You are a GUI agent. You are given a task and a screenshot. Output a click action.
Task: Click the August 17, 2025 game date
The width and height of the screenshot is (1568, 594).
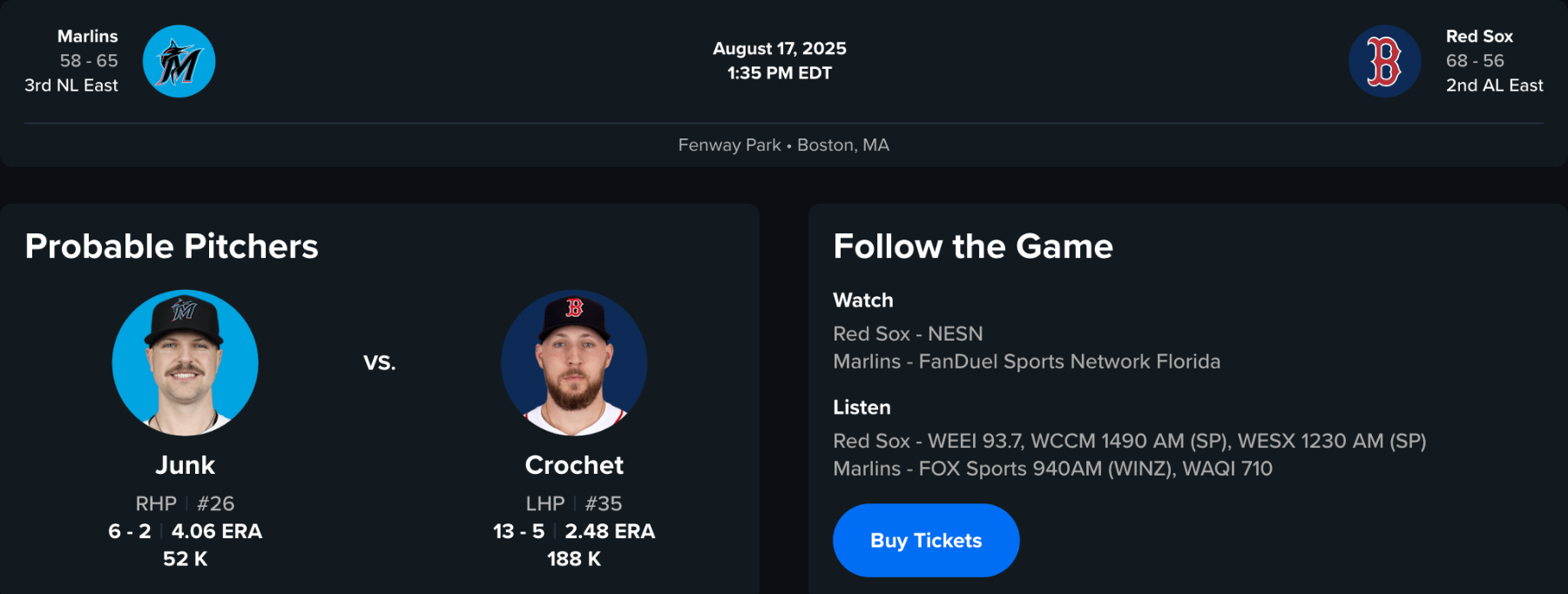click(779, 49)
